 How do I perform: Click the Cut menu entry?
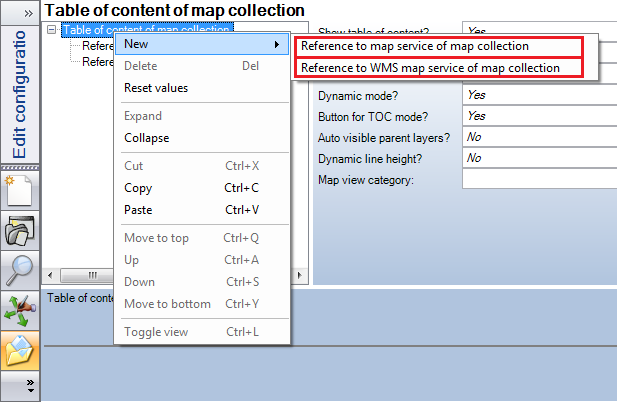(202, 166)
